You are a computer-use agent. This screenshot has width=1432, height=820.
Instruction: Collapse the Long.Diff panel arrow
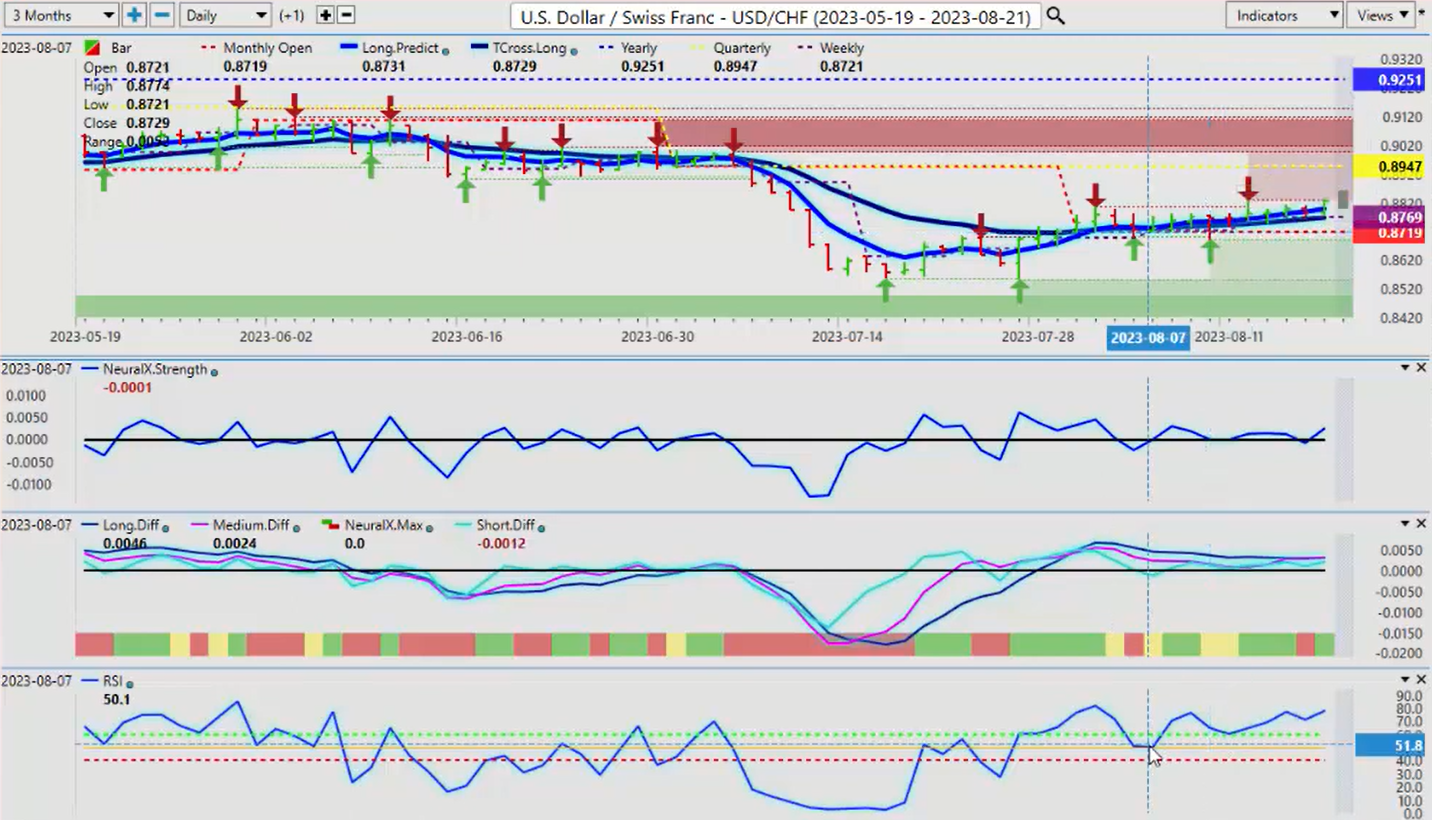(1405, 523)
